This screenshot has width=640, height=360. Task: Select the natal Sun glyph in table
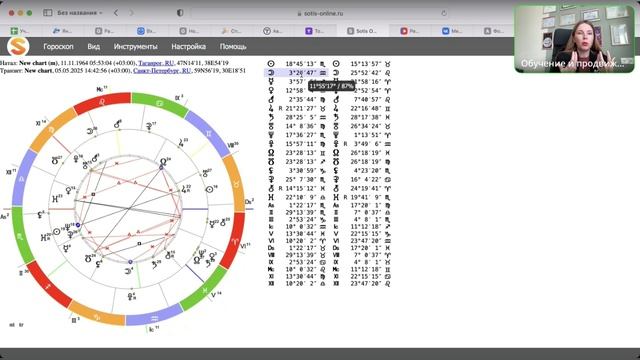point(271,64)
